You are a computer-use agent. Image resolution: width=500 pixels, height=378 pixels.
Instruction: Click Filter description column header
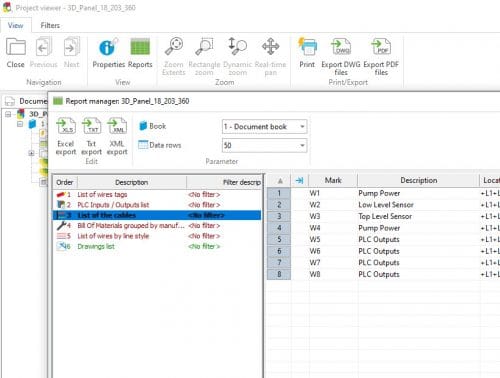(224, 182)
